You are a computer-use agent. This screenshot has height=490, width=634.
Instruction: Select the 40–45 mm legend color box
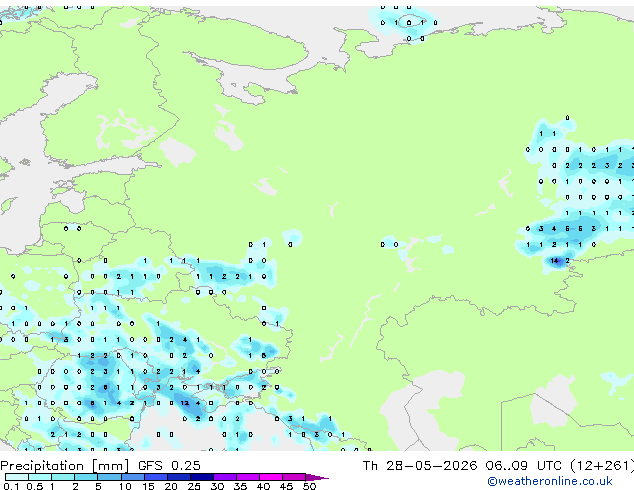271,477
